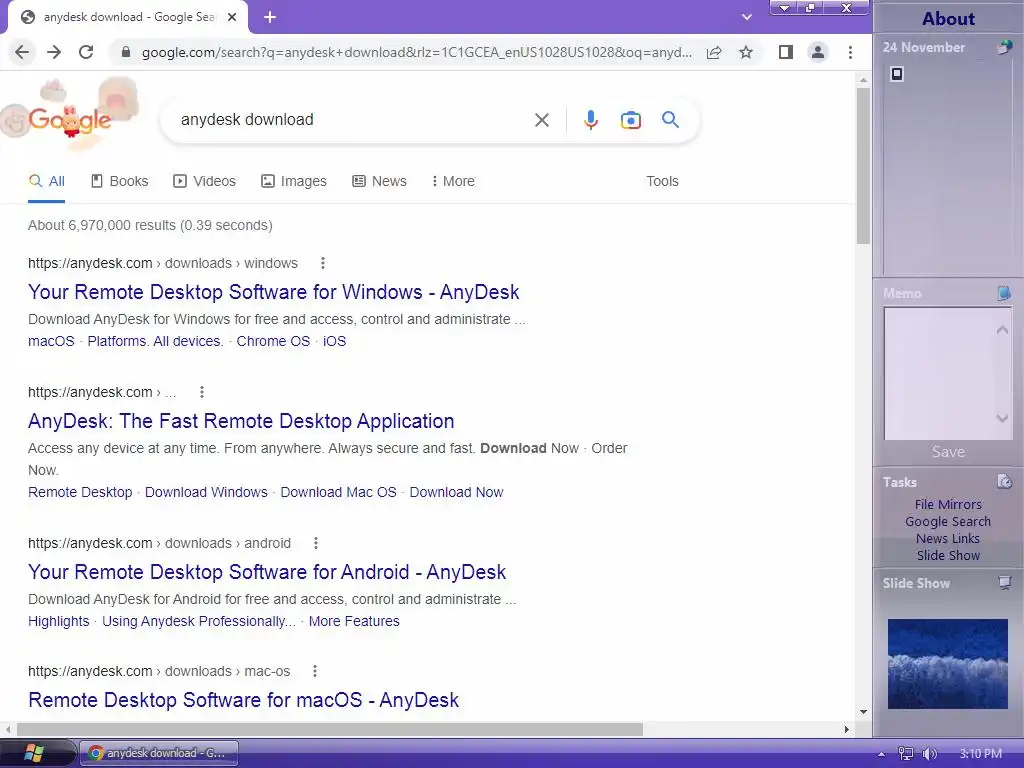The width and height of the screenshot is (1024, 768).
Task: Open AnyDesk: The Fast Remote Desktop Application
Action: point(241,421)
